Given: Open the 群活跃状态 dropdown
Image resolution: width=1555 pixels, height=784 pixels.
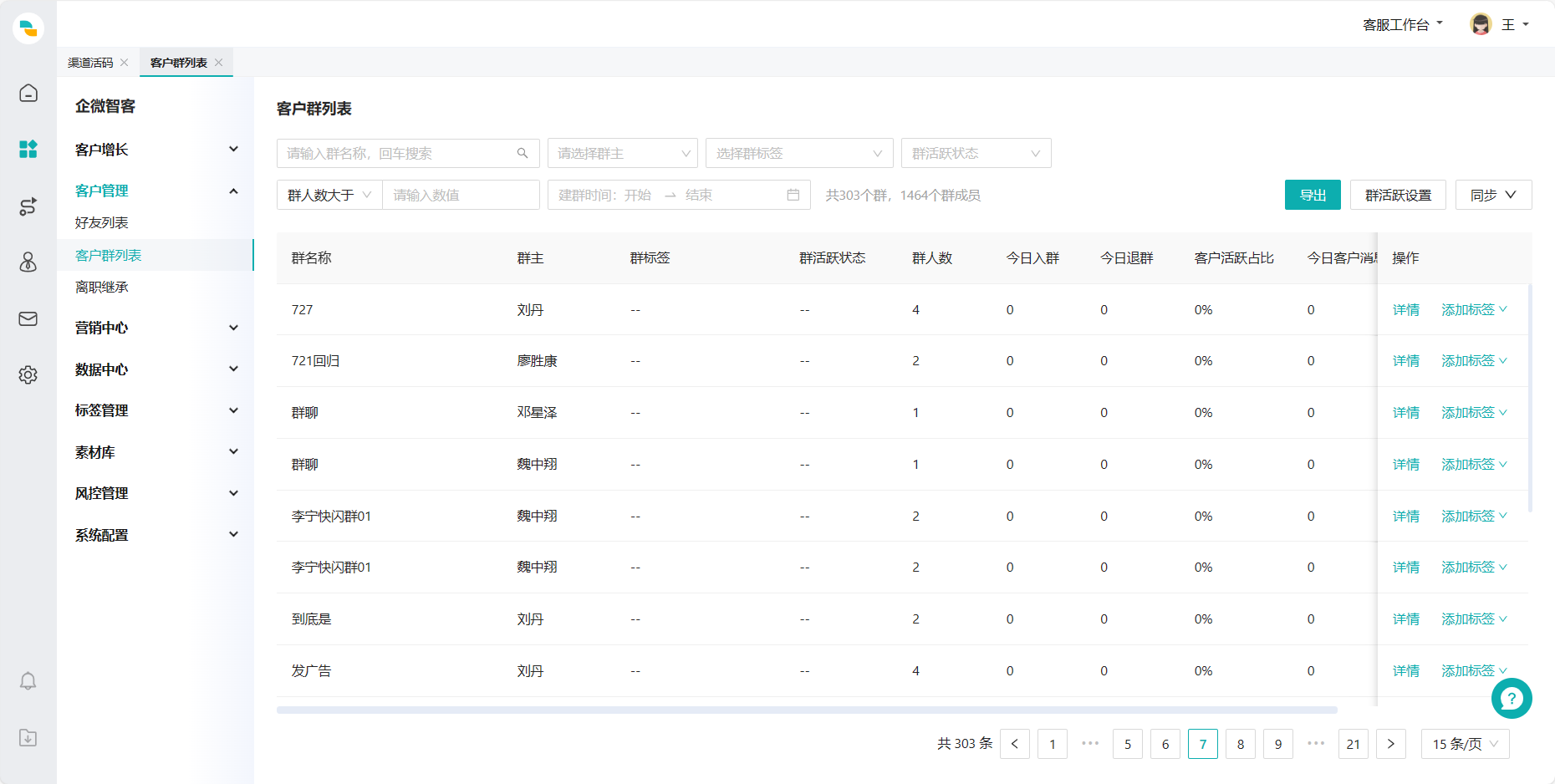Looking at the screenshot, I should tap(976, 153).
